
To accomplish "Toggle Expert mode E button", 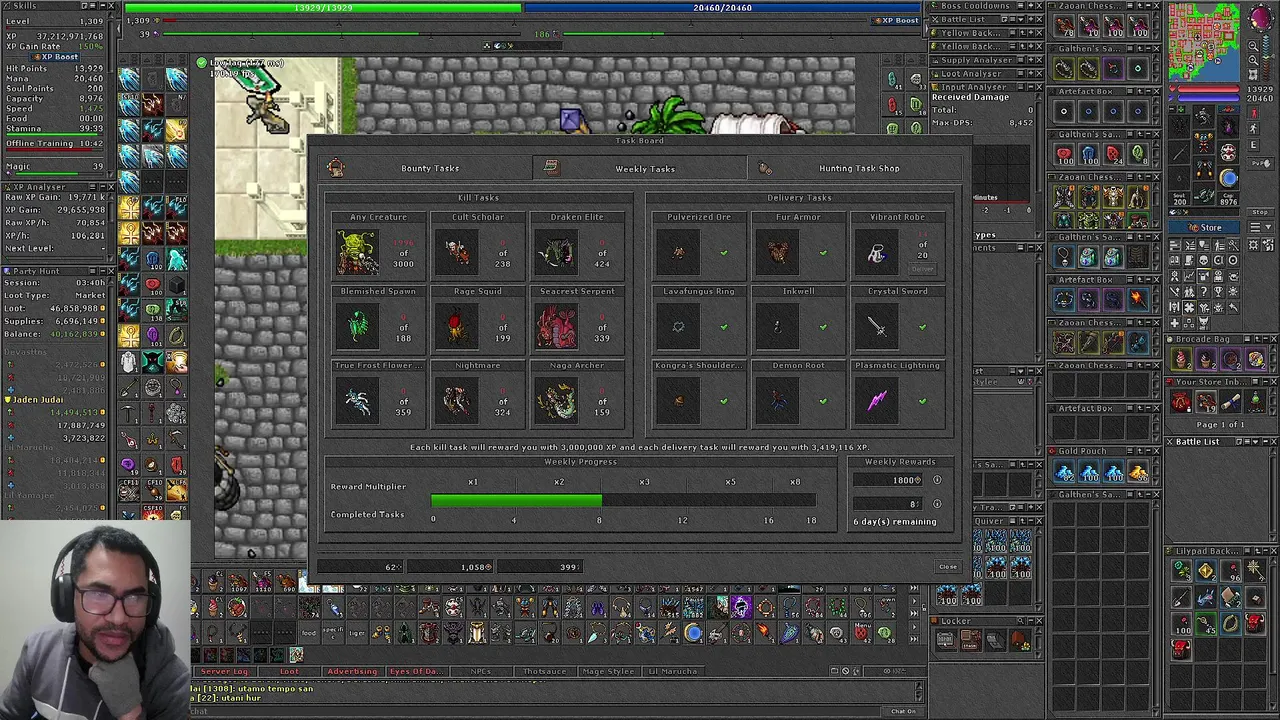I will click(1255, 145).
